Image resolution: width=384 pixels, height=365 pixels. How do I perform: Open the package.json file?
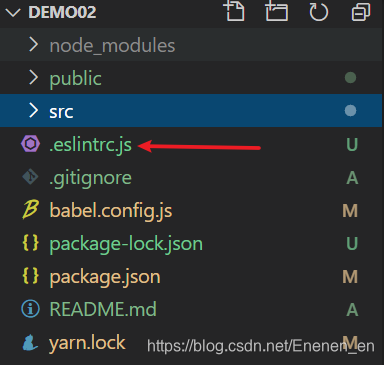point(105,277)
